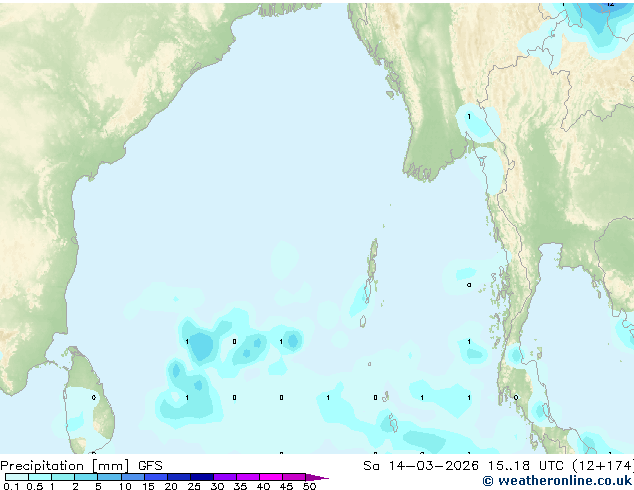Click the legend number '50'
The width and height of the screenshot is (634, 490).
pos(309,486)
